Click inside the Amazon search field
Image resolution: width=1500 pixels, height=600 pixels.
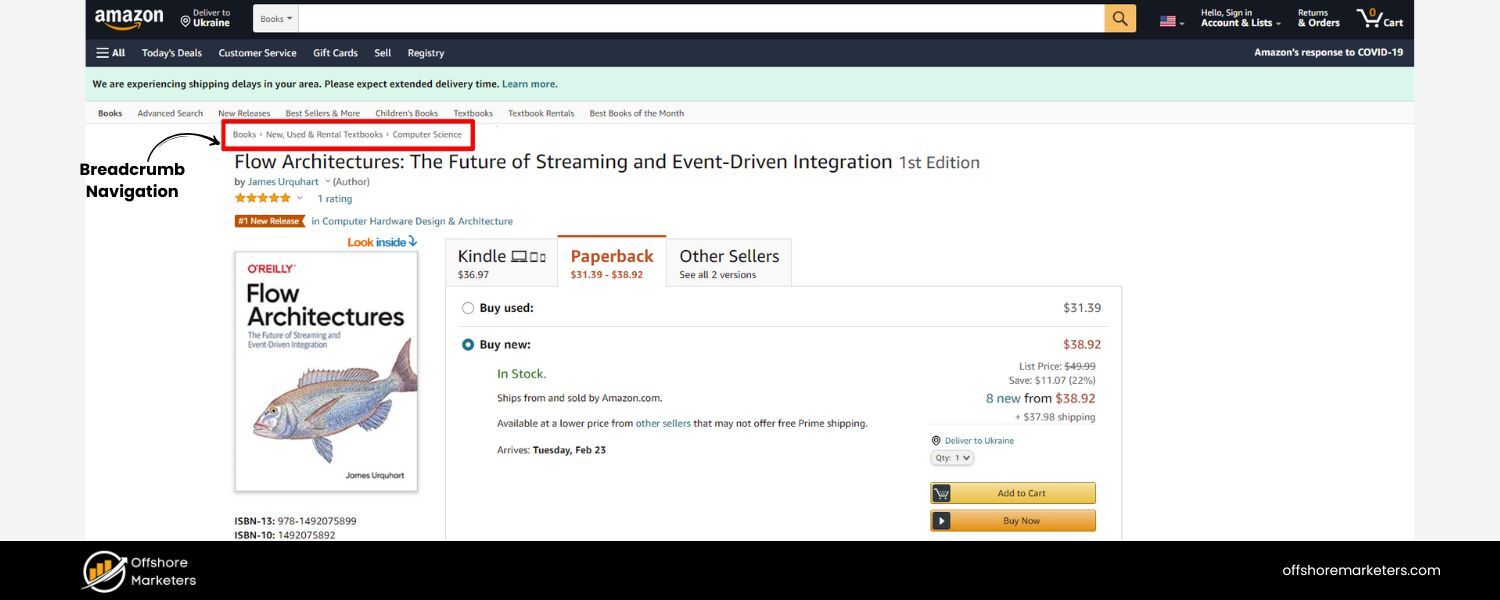700,19
